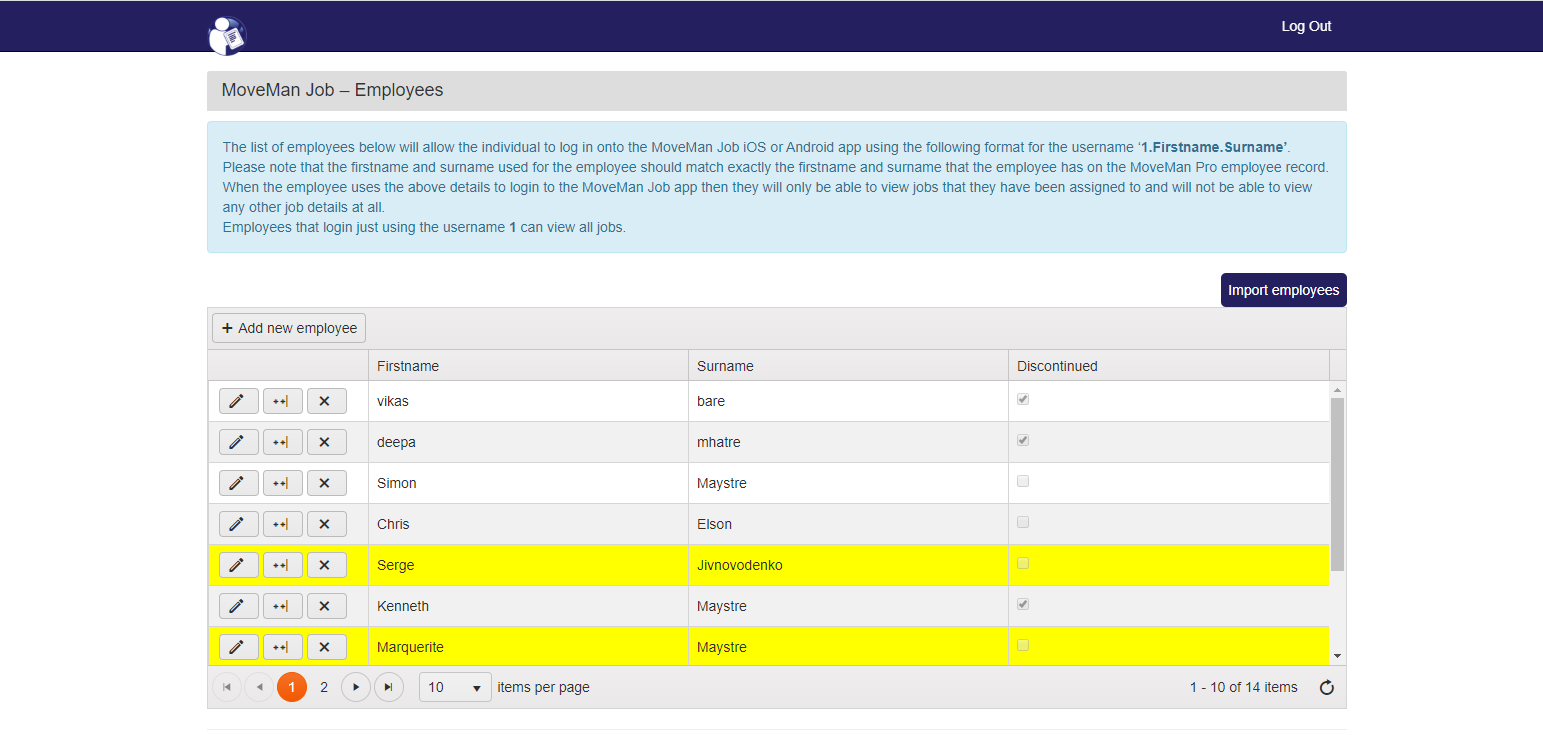Click the MoveMan logo icon
The image size is (1543, 746).
[227, 36]
